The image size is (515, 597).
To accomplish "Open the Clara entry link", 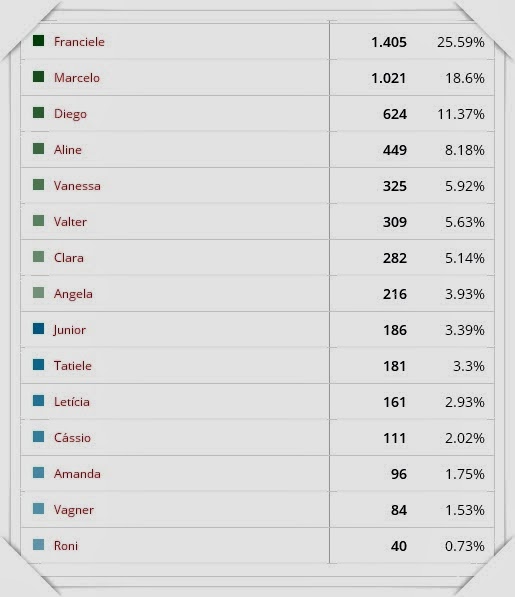I will [69, 258].
